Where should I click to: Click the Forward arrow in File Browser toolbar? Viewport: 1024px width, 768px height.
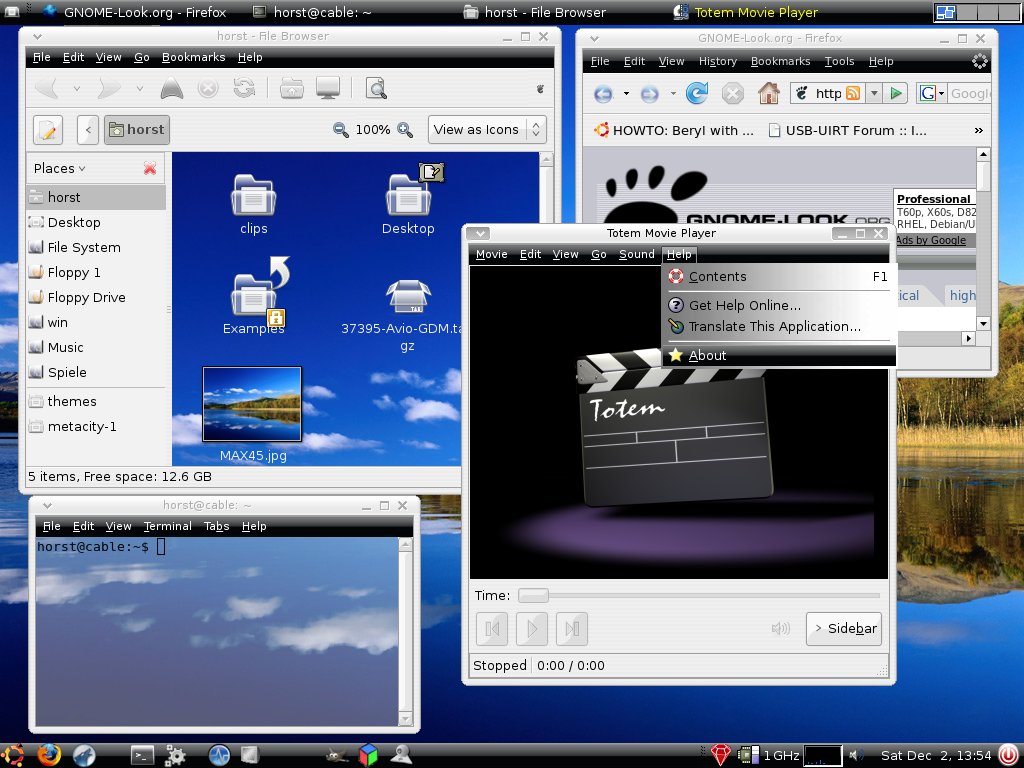(x=109, y=88)
